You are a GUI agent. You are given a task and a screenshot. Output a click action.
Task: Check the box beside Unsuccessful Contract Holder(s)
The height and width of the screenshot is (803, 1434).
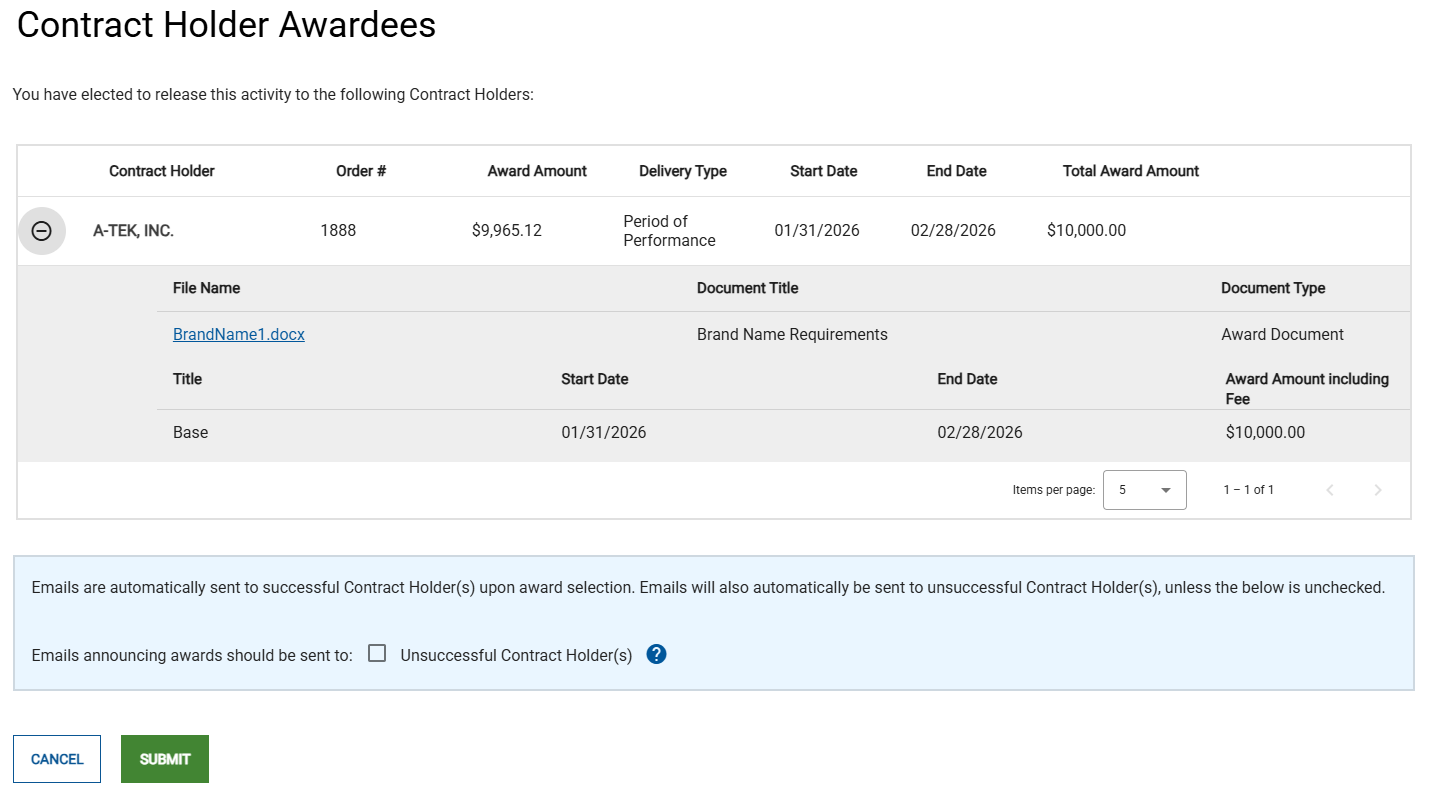377,653
